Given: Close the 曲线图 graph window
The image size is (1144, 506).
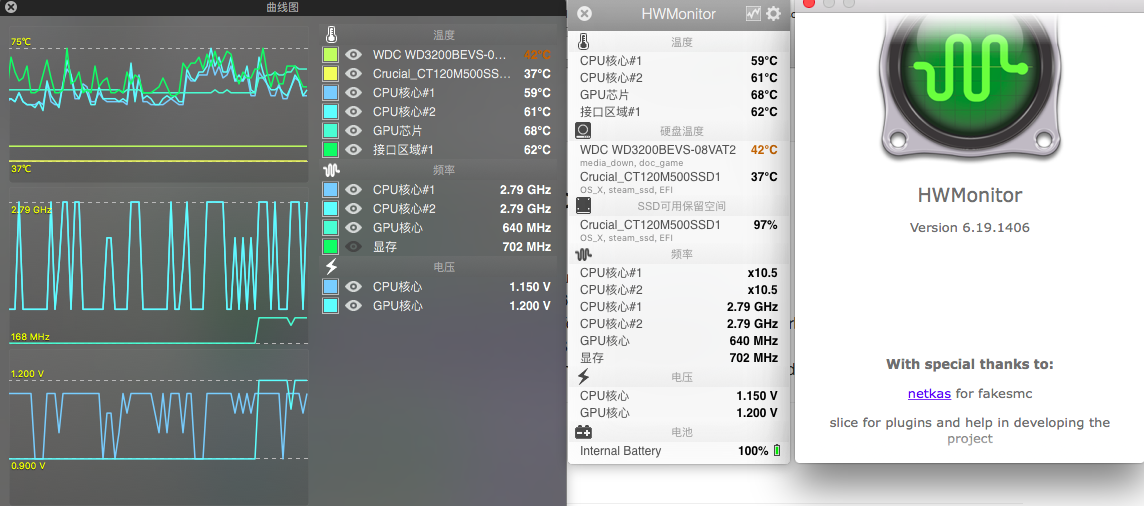Looking at the screenshot, I should coord(10,7).
